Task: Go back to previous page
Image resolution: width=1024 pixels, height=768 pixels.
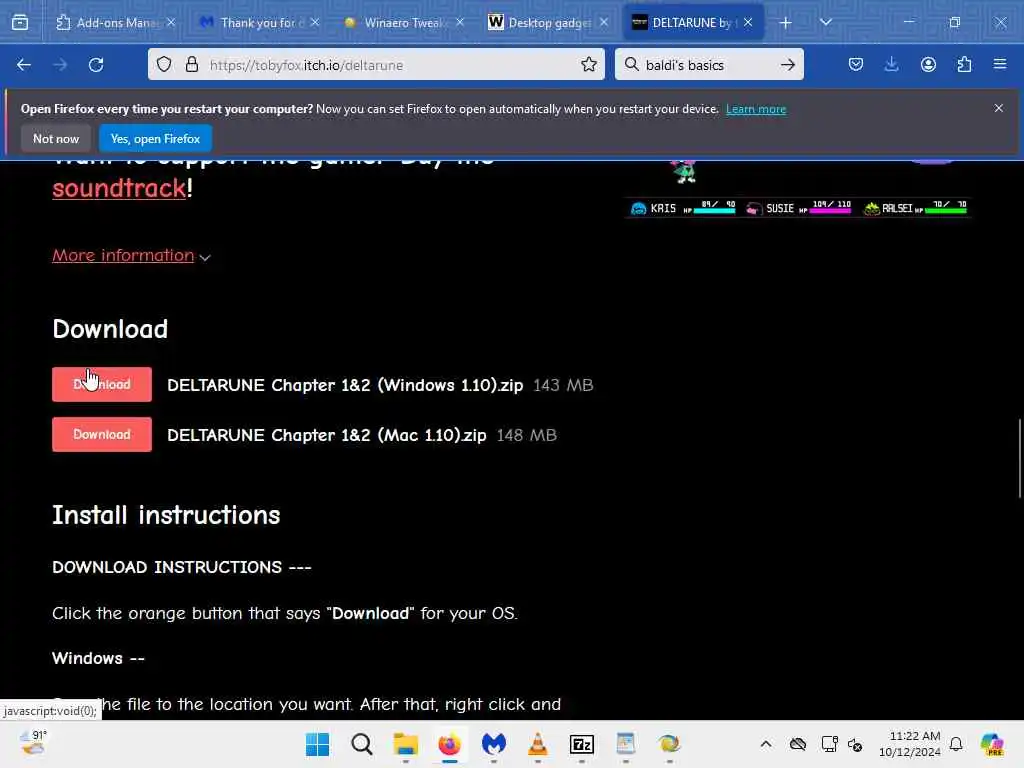Action: click(24, 65)
